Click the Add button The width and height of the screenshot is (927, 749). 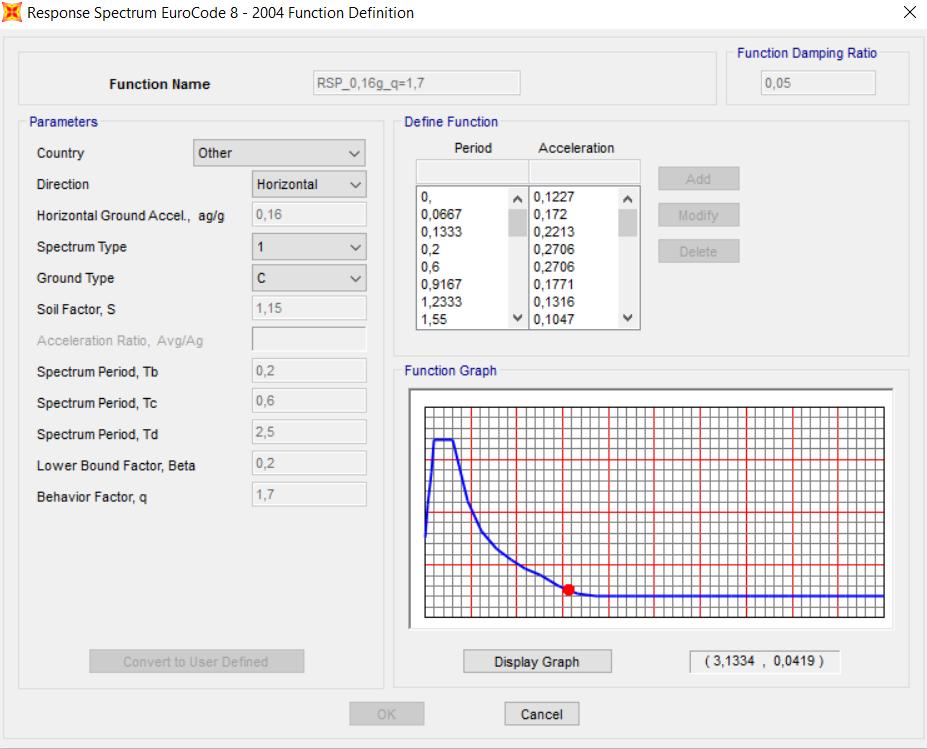(x=699, y=179)
